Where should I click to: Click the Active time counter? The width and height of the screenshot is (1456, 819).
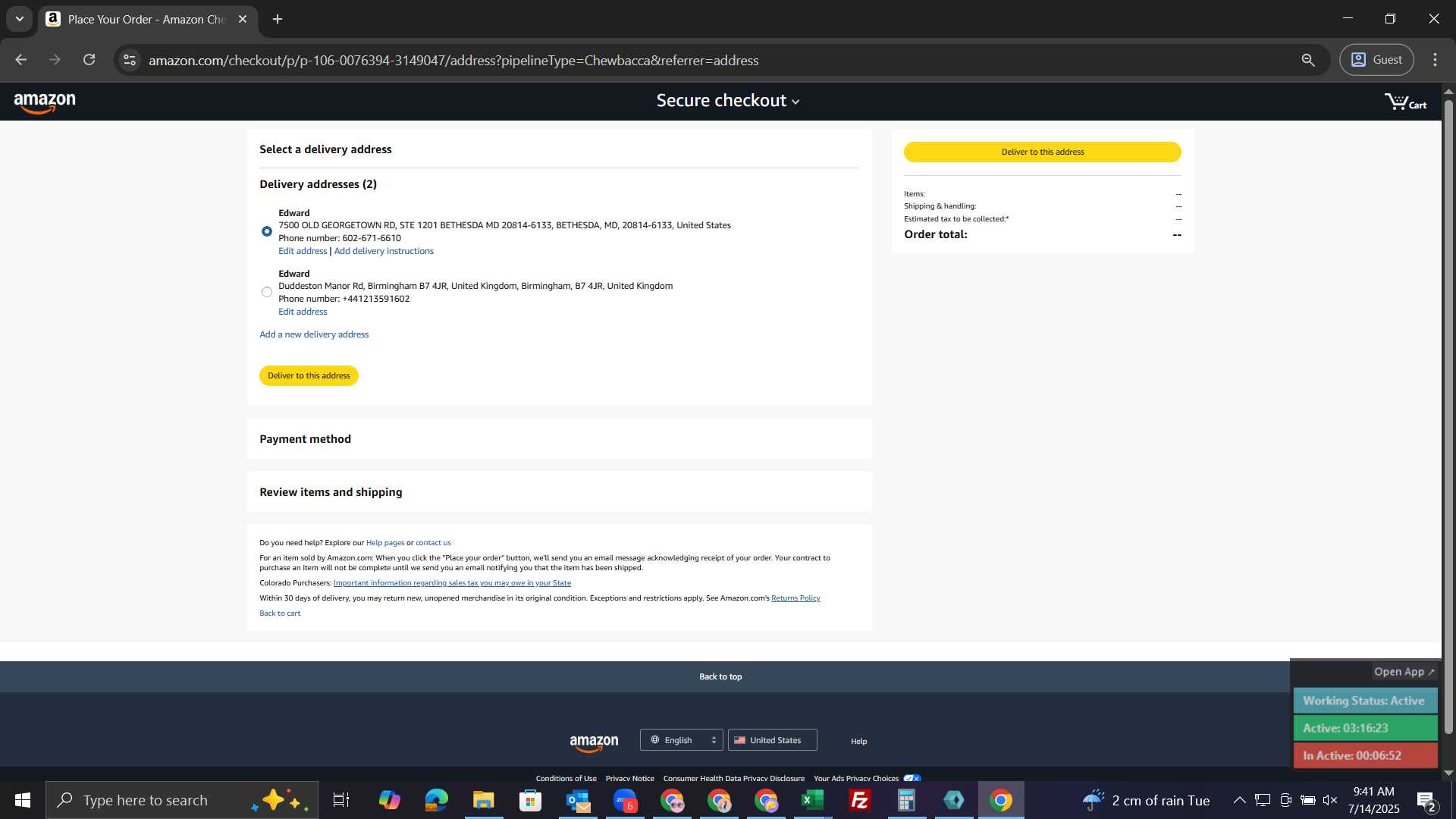coord(1365,728)
